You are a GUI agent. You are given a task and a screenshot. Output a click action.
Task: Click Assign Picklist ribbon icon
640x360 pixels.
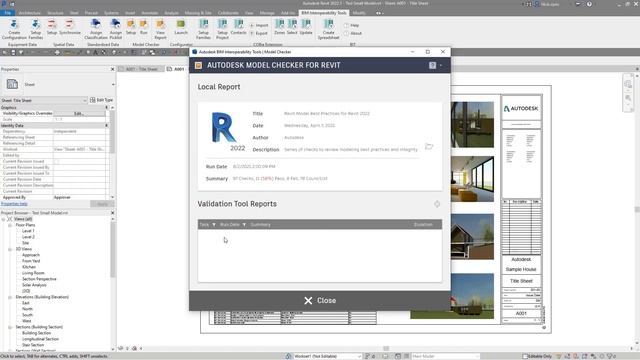(x=116, y=29)
